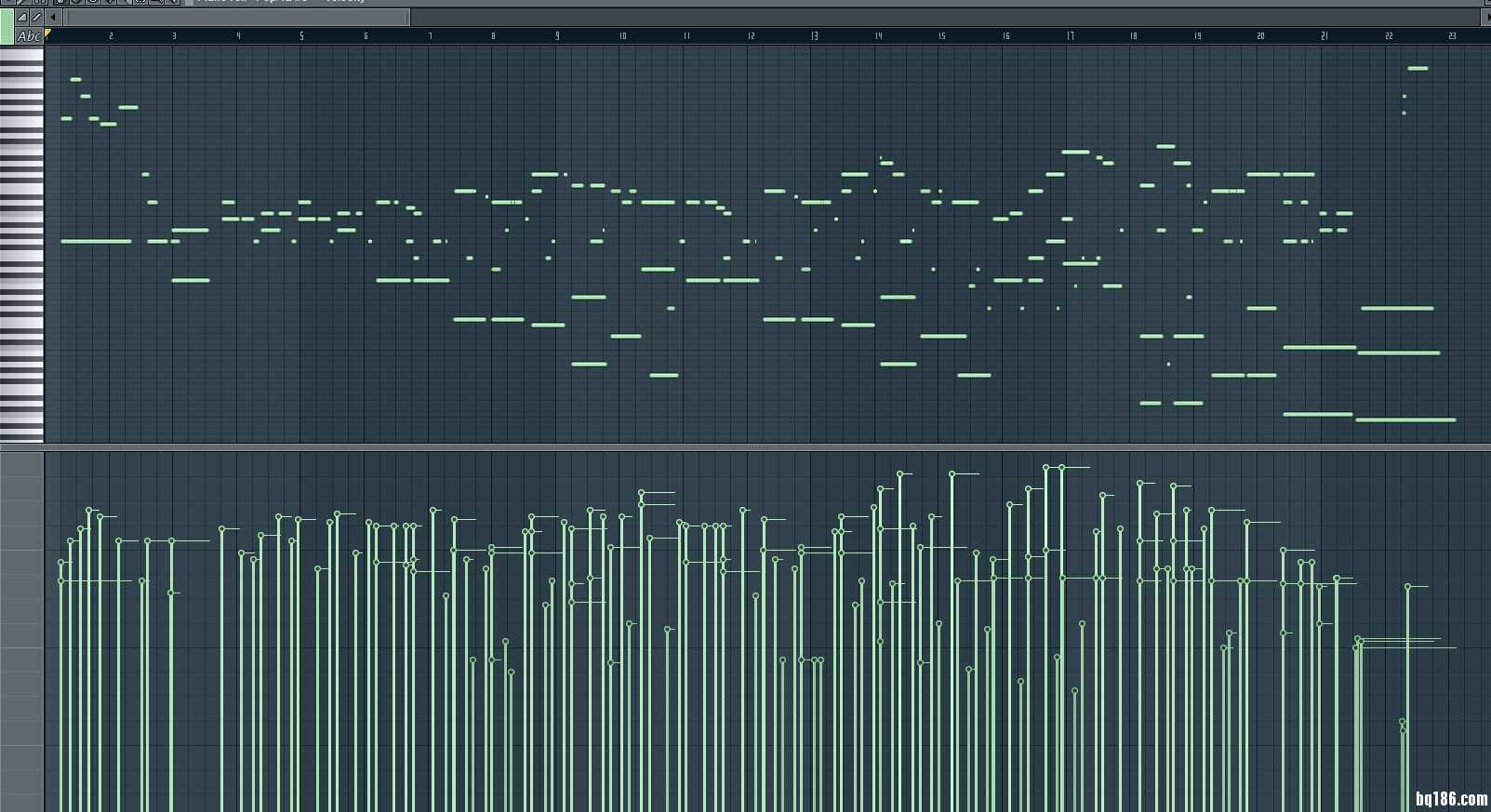
Task: Select the lowest long note at the end
Action: coord(1405,420)
